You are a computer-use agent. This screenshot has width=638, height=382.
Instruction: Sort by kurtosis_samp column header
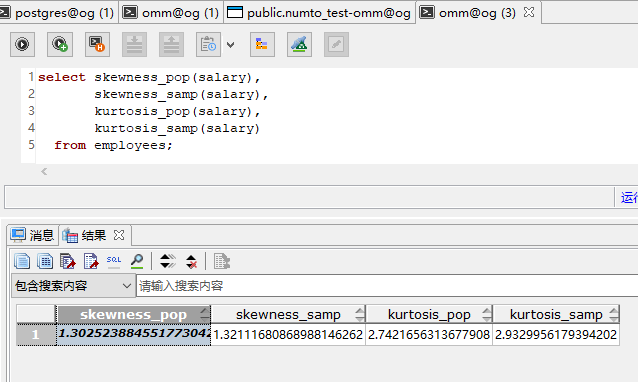556,314
